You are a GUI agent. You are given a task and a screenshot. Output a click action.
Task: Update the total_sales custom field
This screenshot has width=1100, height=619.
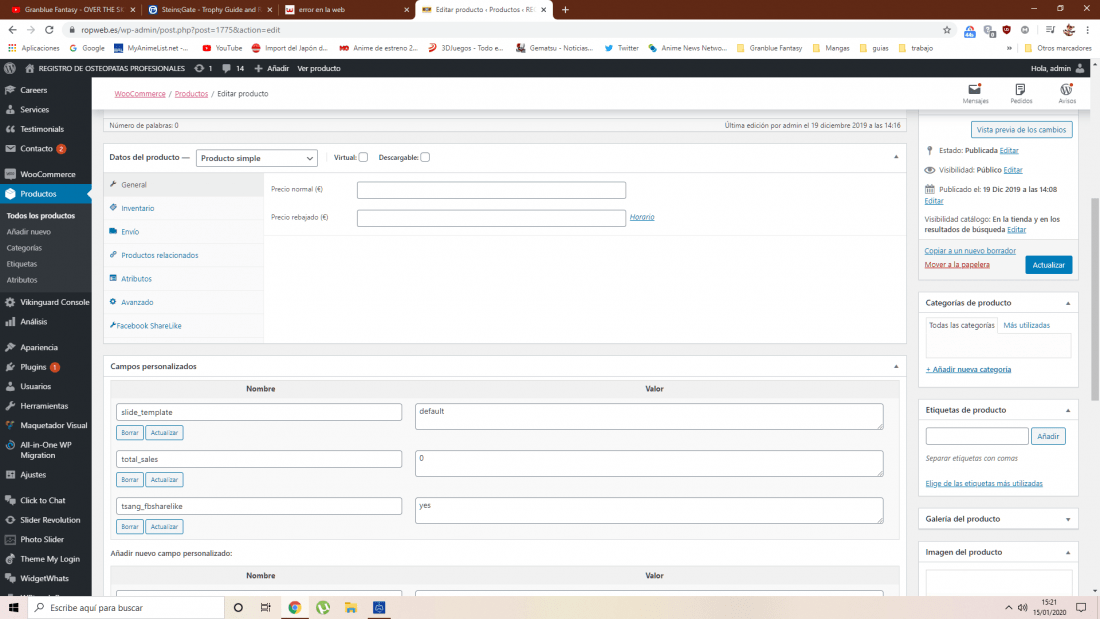164,479
